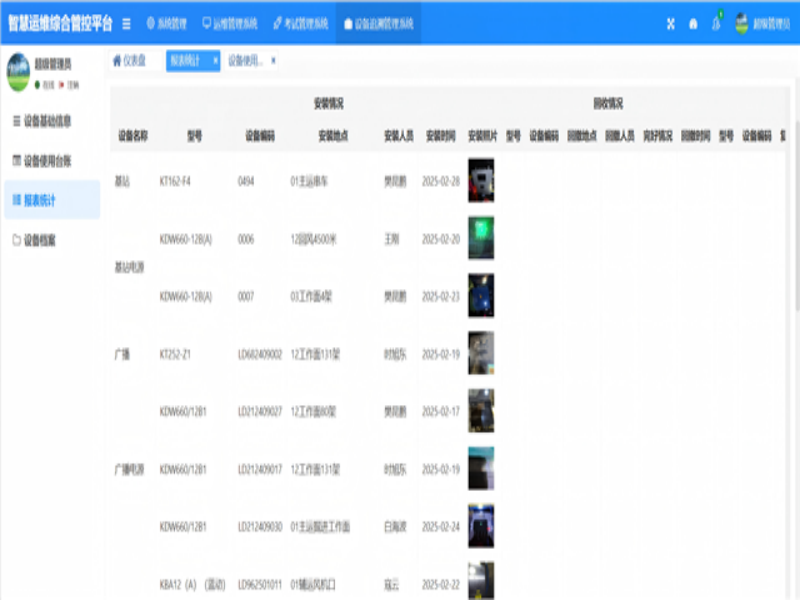Close the 报表统计 tab
This screenshot has height=600, width=800.
point(215,60)
